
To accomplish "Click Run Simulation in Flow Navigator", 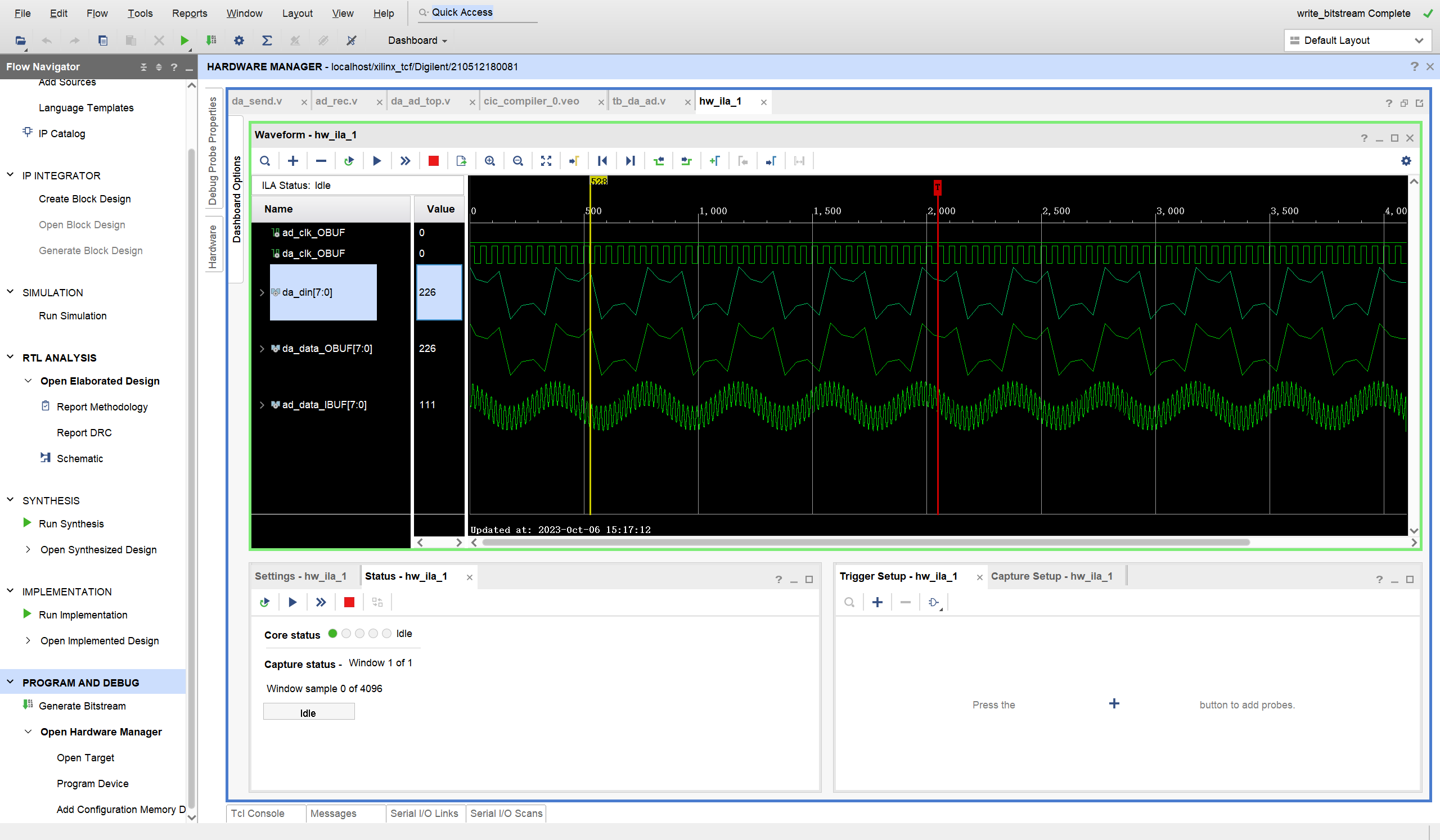I will 73,316.
